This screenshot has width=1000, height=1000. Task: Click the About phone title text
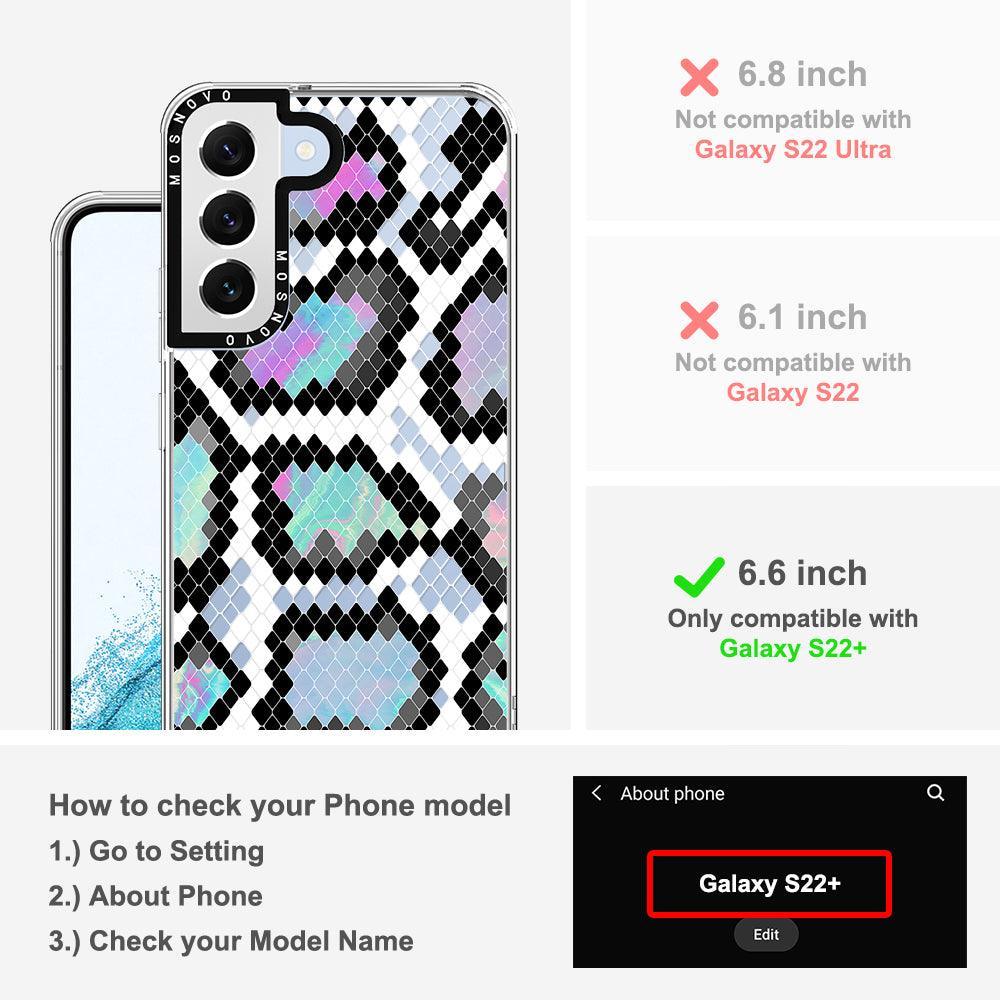(x=672, y=793)
